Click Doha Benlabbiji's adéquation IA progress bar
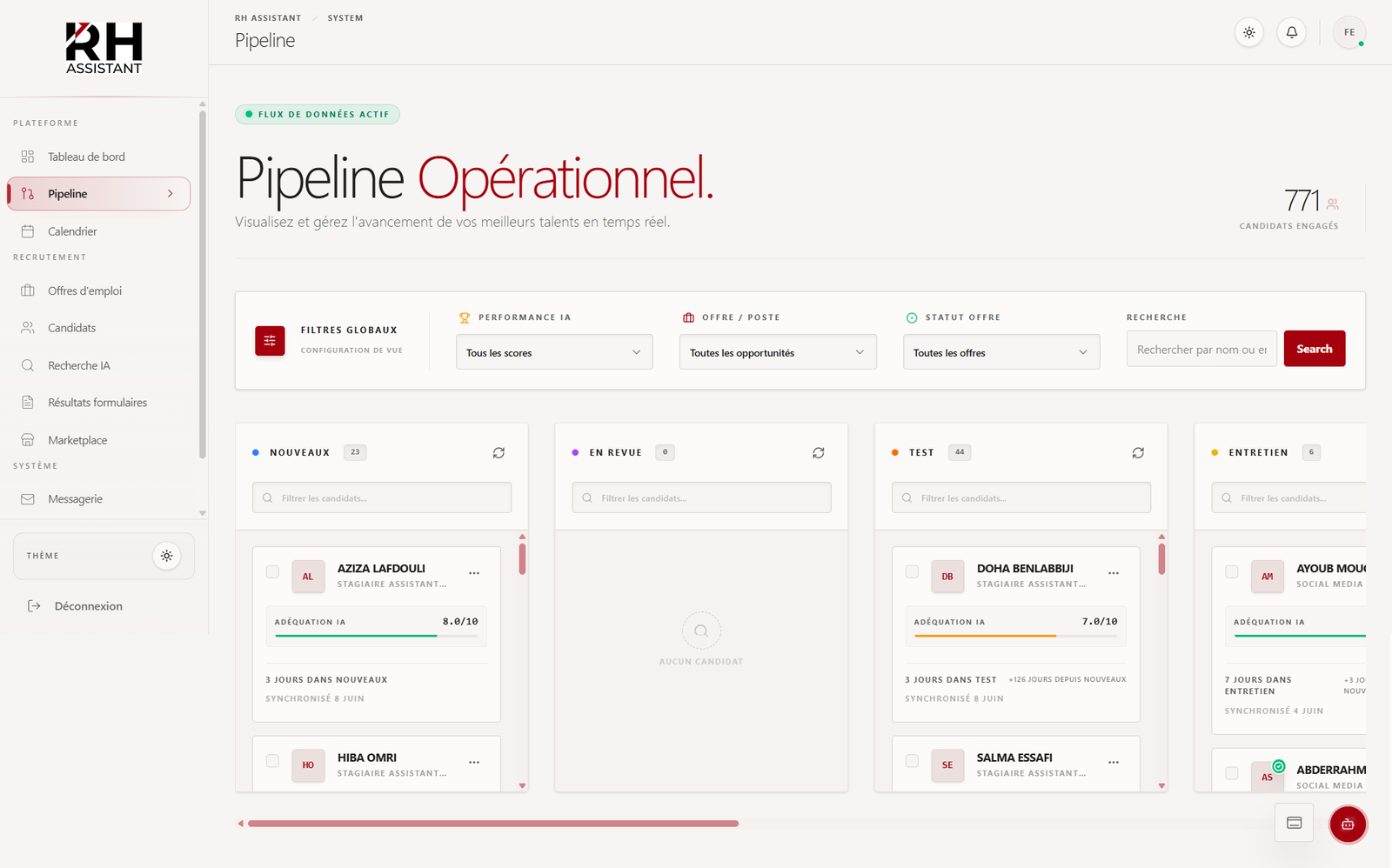 coord(1015,636)
